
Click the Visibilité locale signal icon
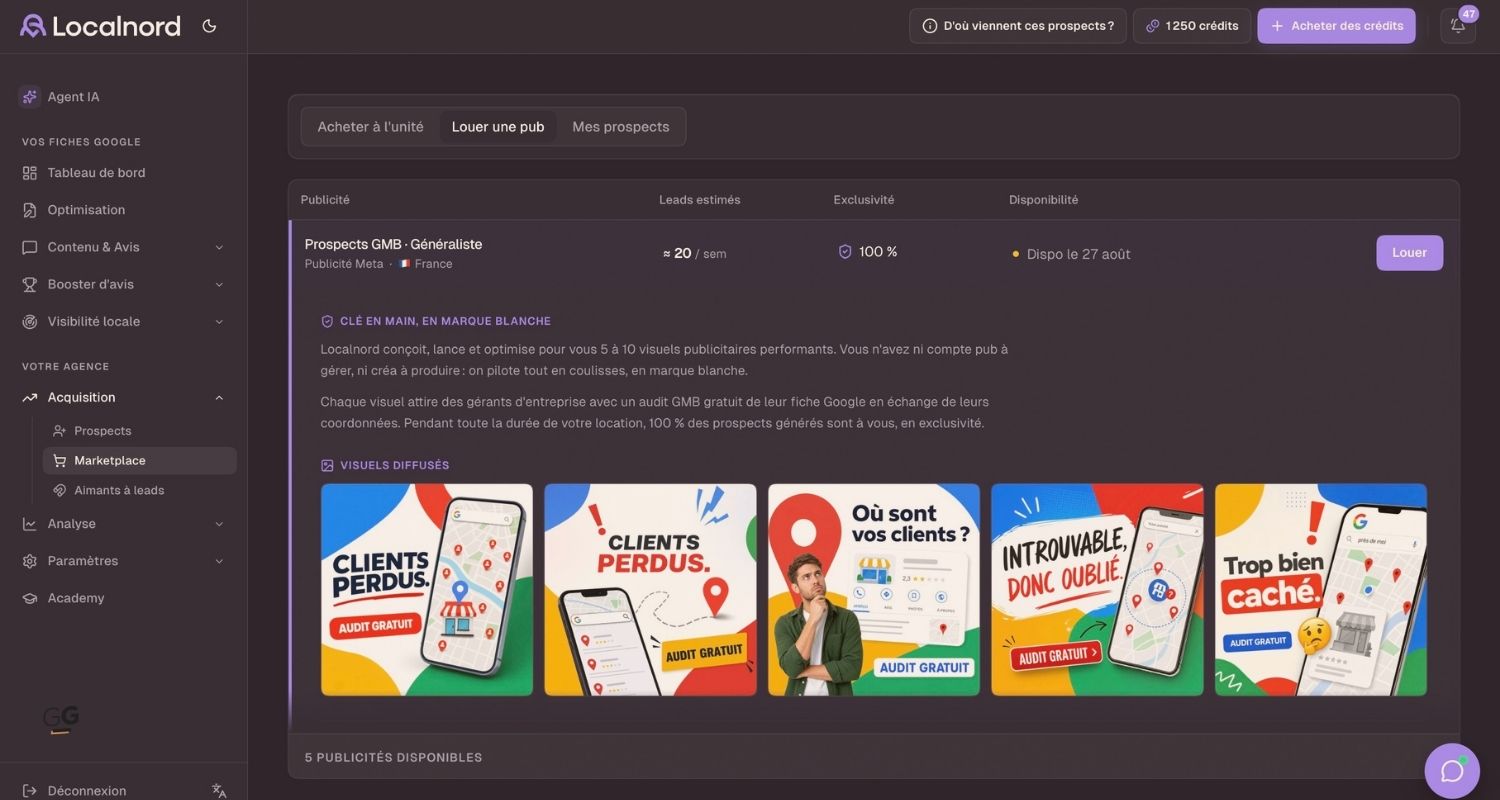[30, 321]
